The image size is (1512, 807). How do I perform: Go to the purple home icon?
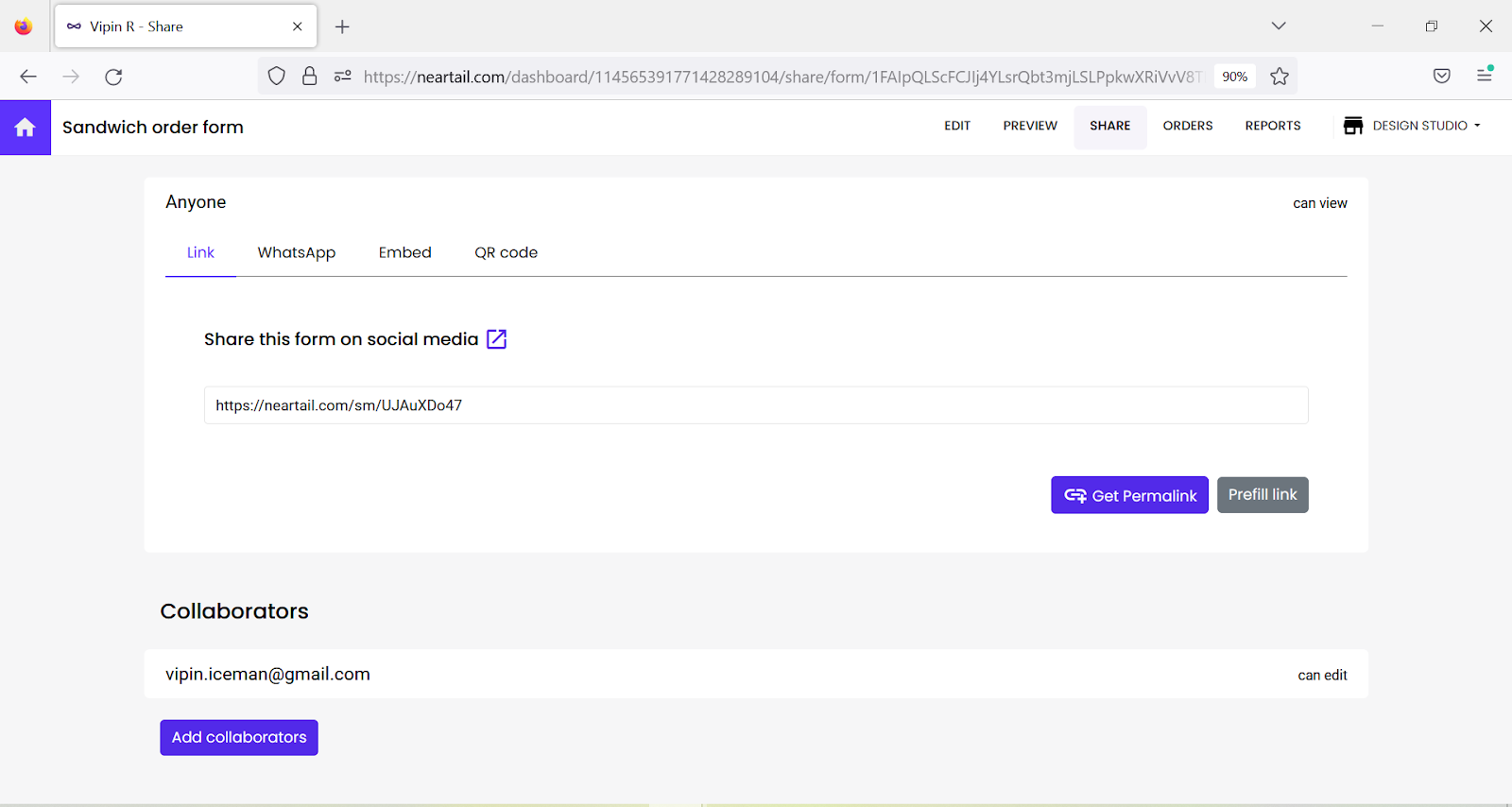click(26, 128)
